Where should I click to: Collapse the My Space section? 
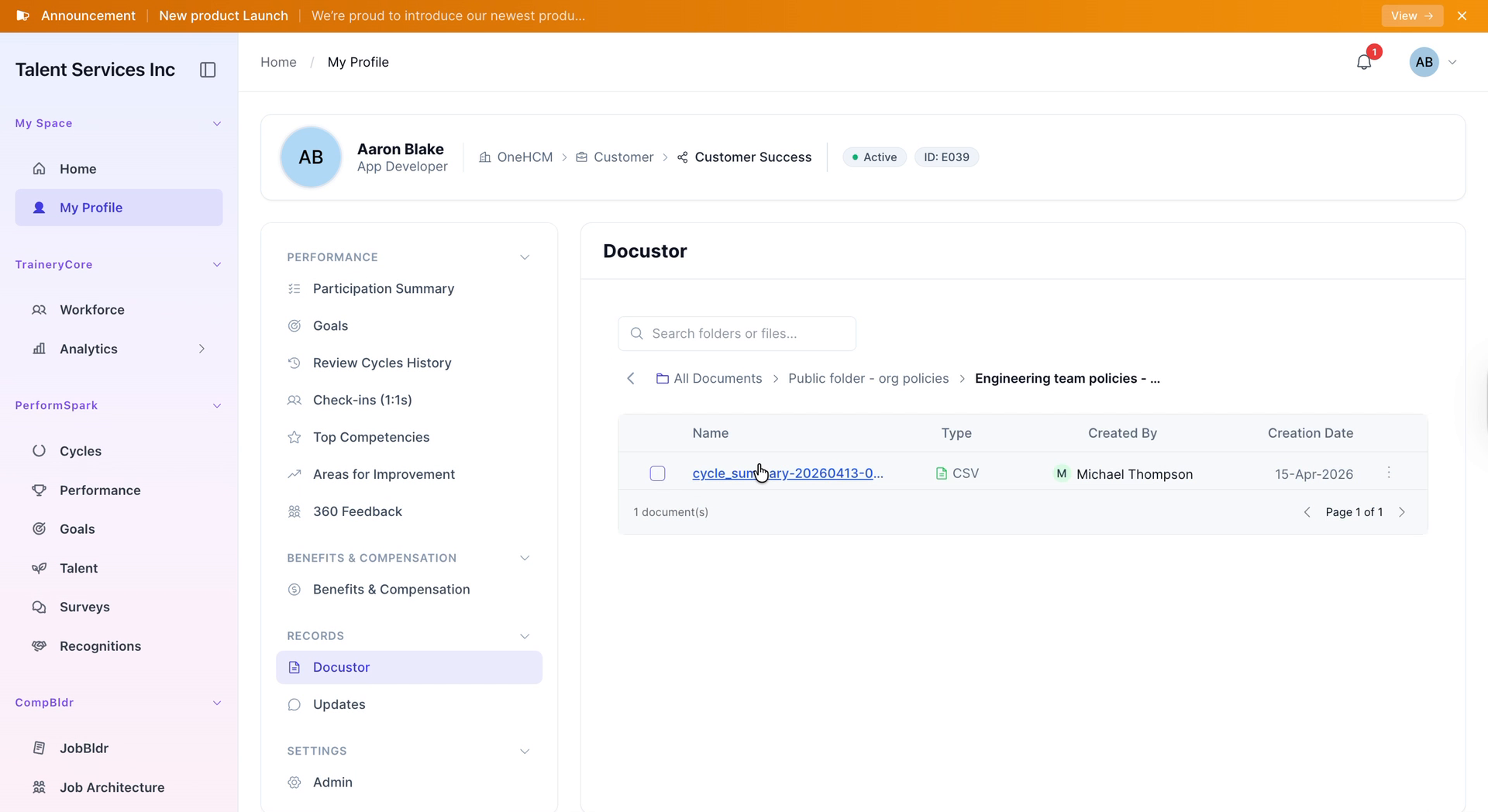point(217,123)
